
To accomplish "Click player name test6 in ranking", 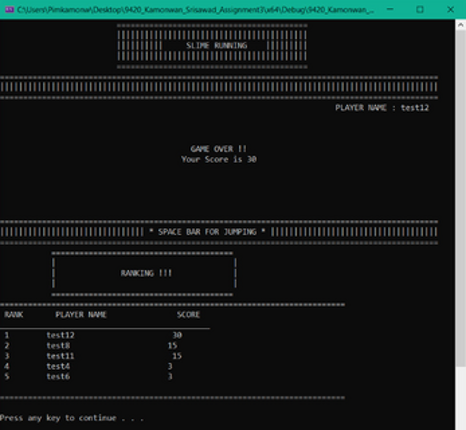I will click(58, 376).
